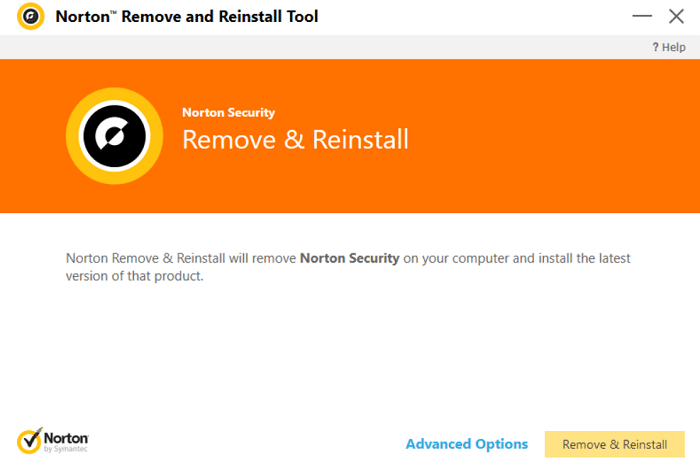Click the window title 'Norton Remove and Reinstall Tool'
Screen dimensions: 700x465
[187, 17]
